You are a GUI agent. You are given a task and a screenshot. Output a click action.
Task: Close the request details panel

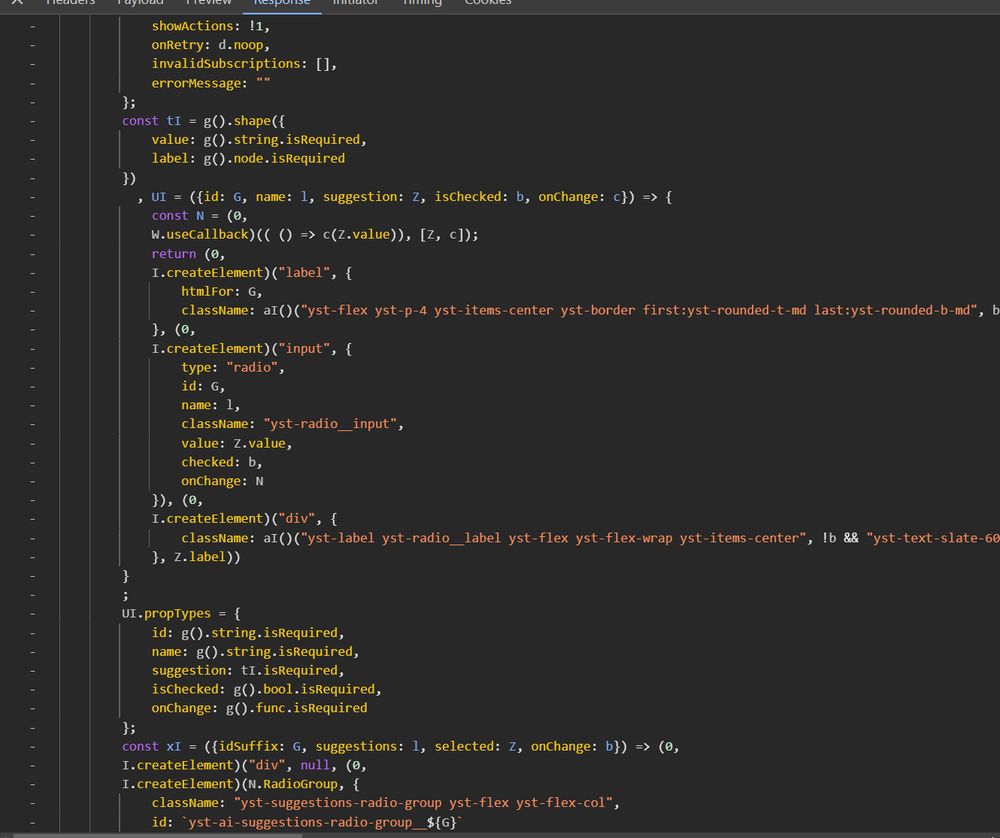tap(16, 3)
